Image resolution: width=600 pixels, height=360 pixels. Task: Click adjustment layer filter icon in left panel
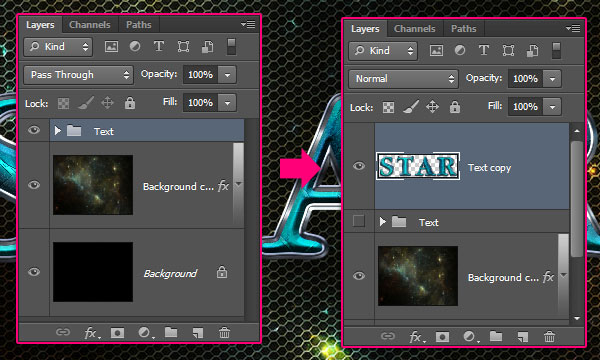pos(135,46)
